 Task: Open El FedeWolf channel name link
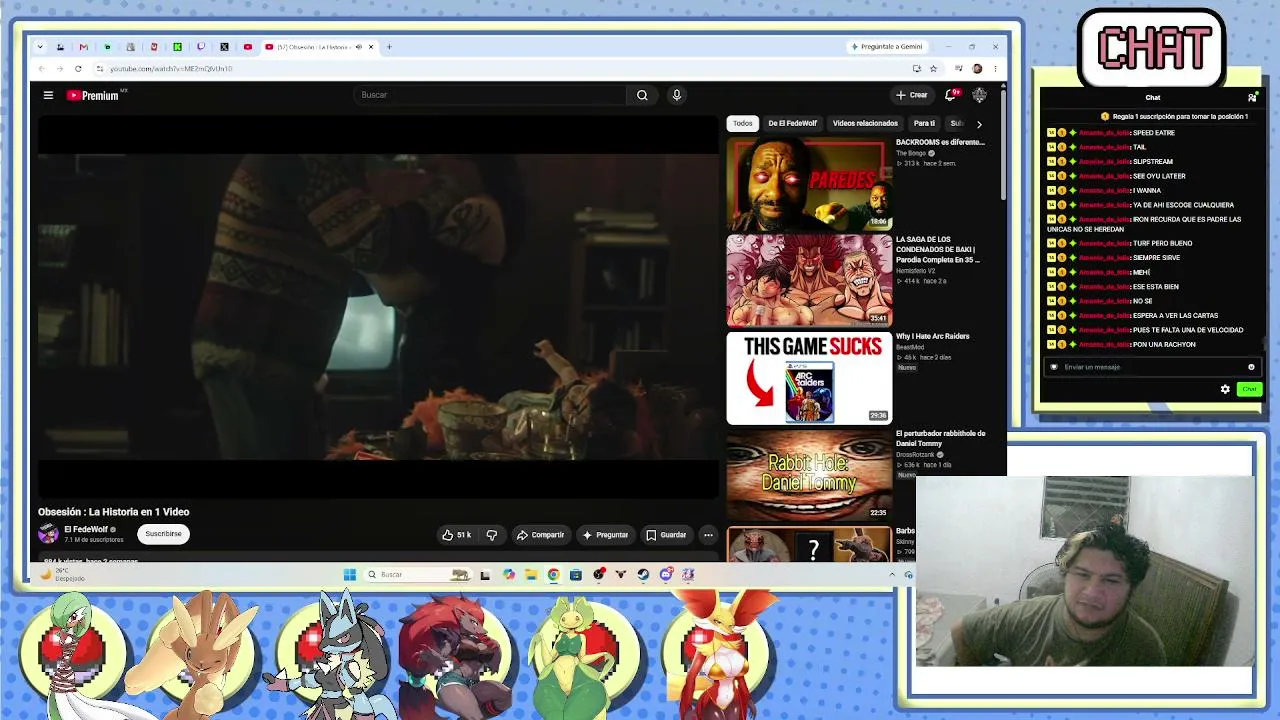(x=85, y=529)
